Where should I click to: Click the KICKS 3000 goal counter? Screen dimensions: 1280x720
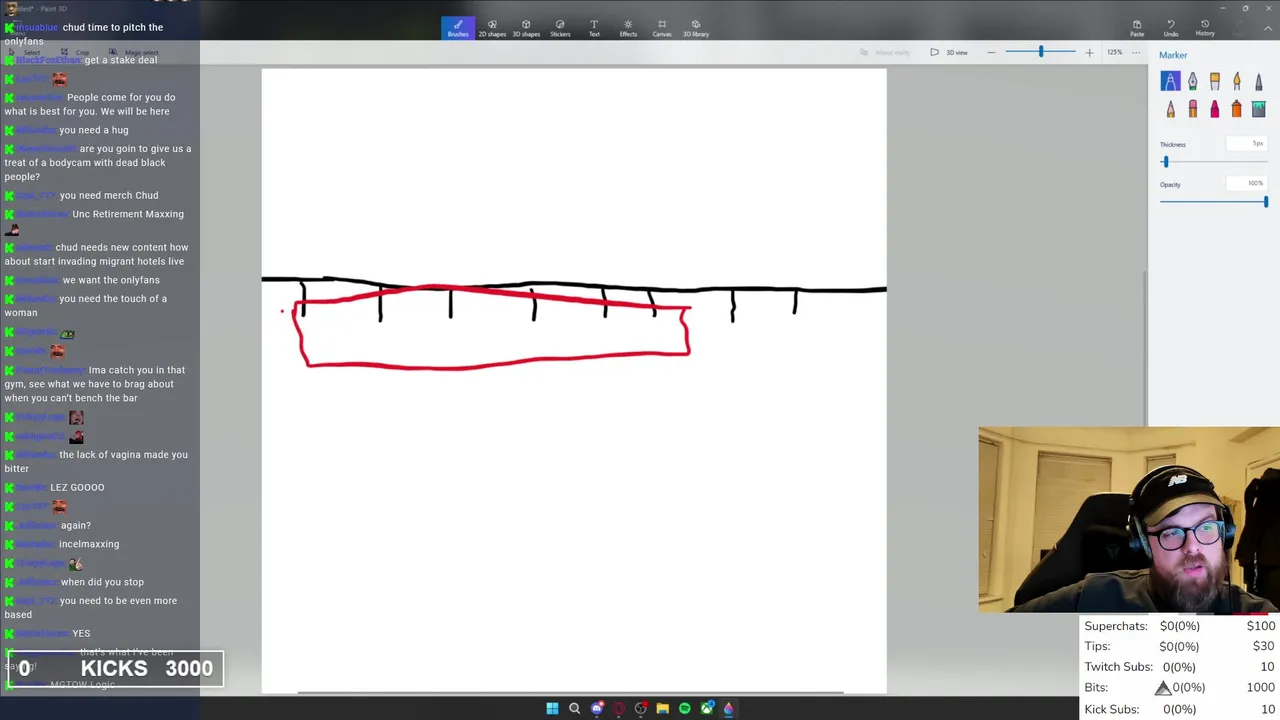click(115, 669)
